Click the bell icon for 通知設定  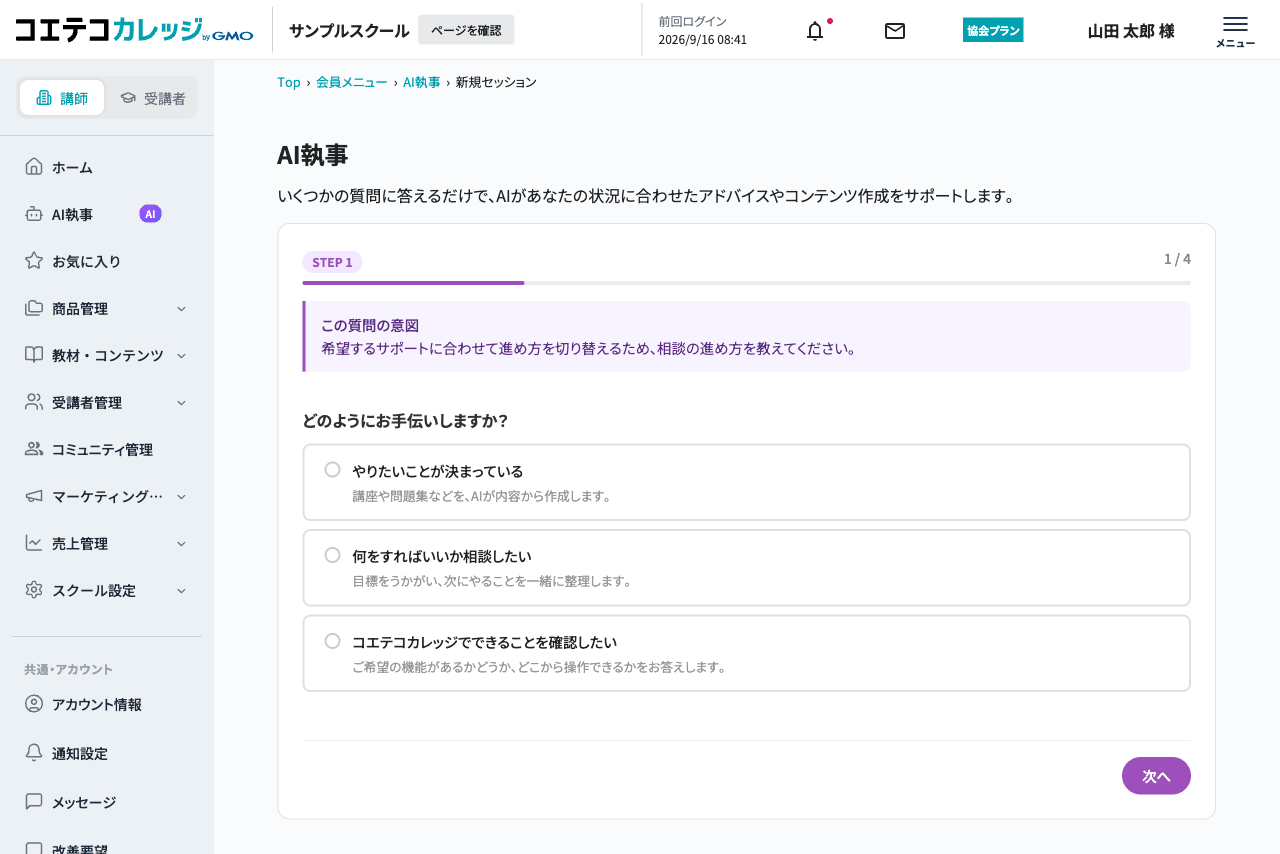(x=34, y=752)
